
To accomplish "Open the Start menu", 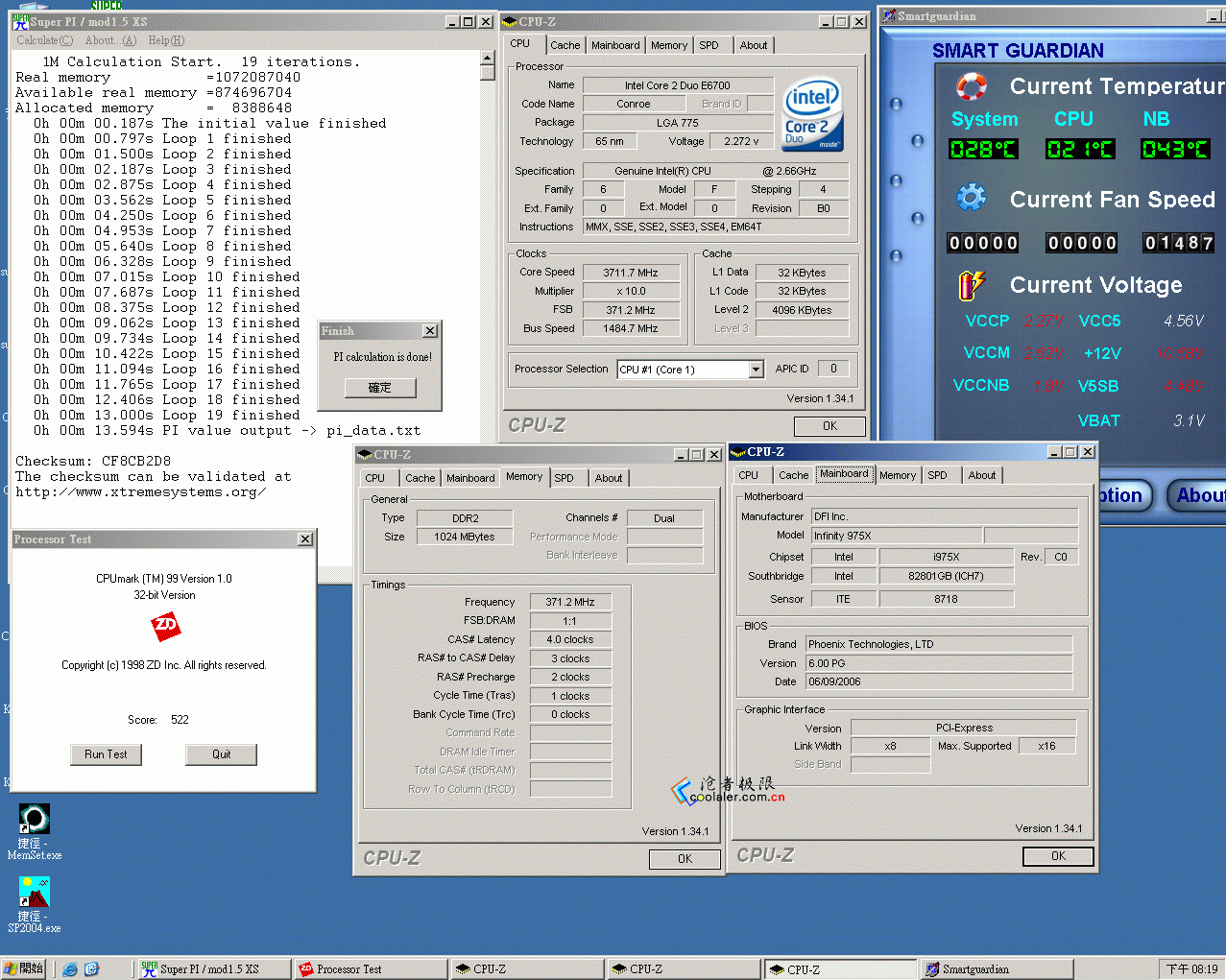I will pos(24,969).
